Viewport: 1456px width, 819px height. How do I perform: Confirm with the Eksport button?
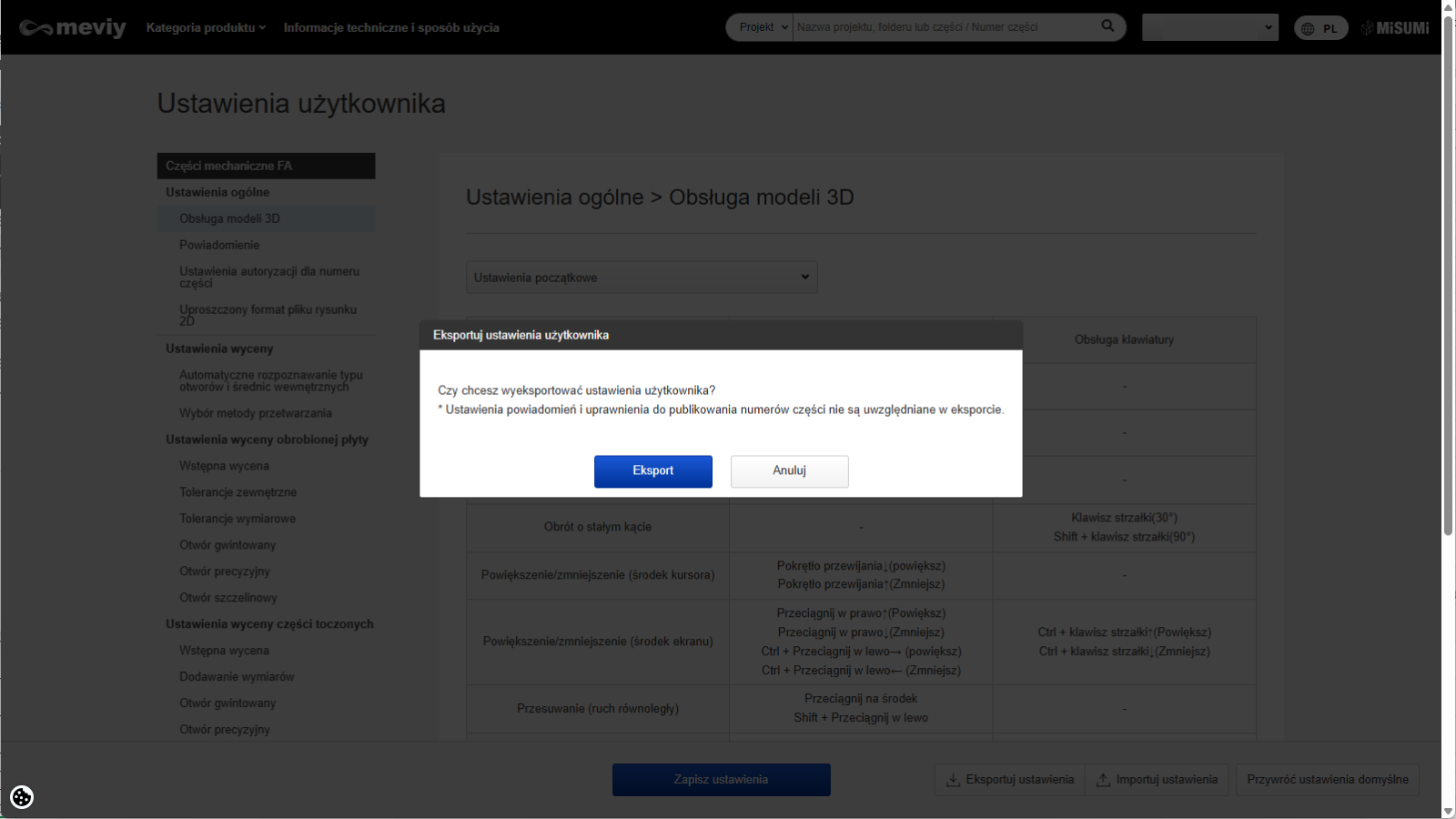click(x=652, y=471)
